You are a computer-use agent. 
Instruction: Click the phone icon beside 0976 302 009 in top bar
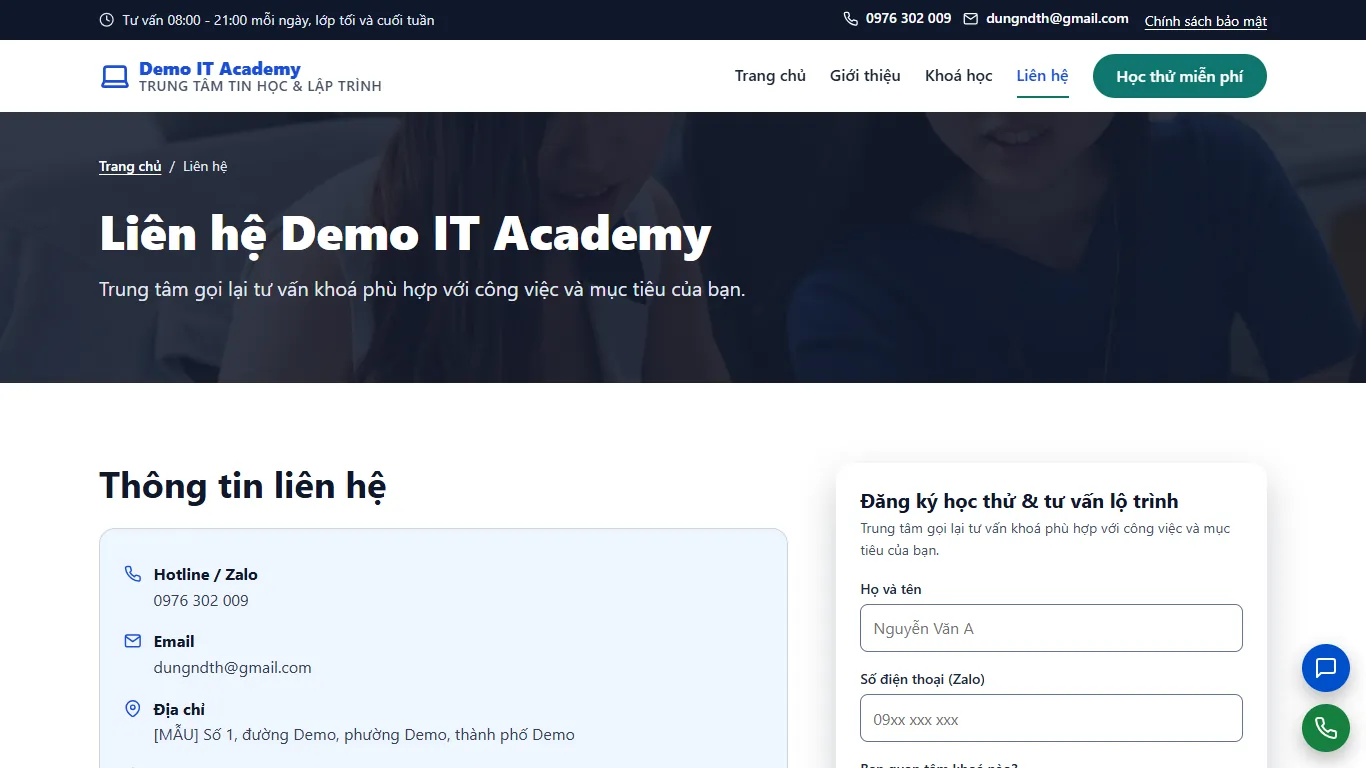pos(851,19)
